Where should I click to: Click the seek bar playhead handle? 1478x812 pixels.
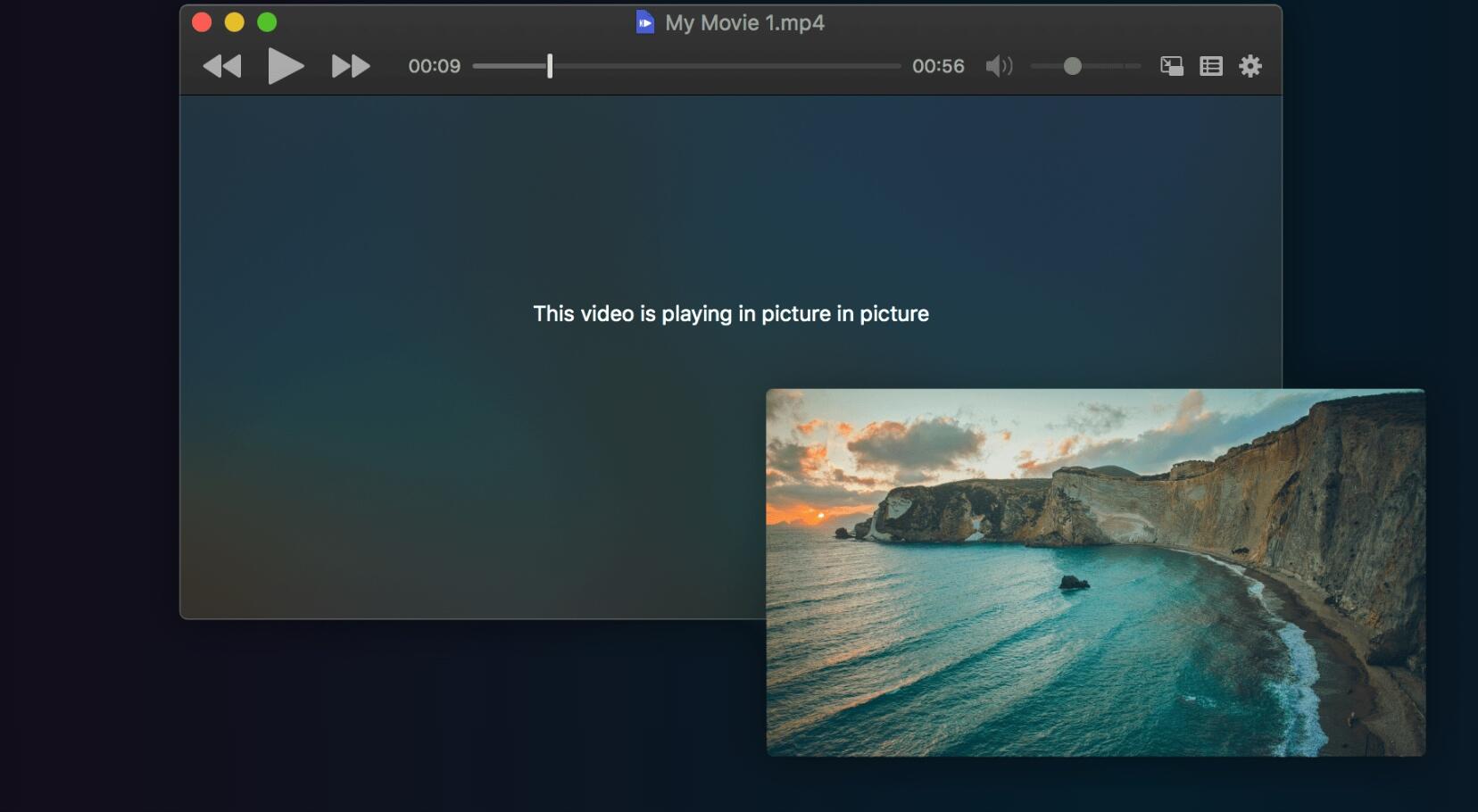point(550,66)
